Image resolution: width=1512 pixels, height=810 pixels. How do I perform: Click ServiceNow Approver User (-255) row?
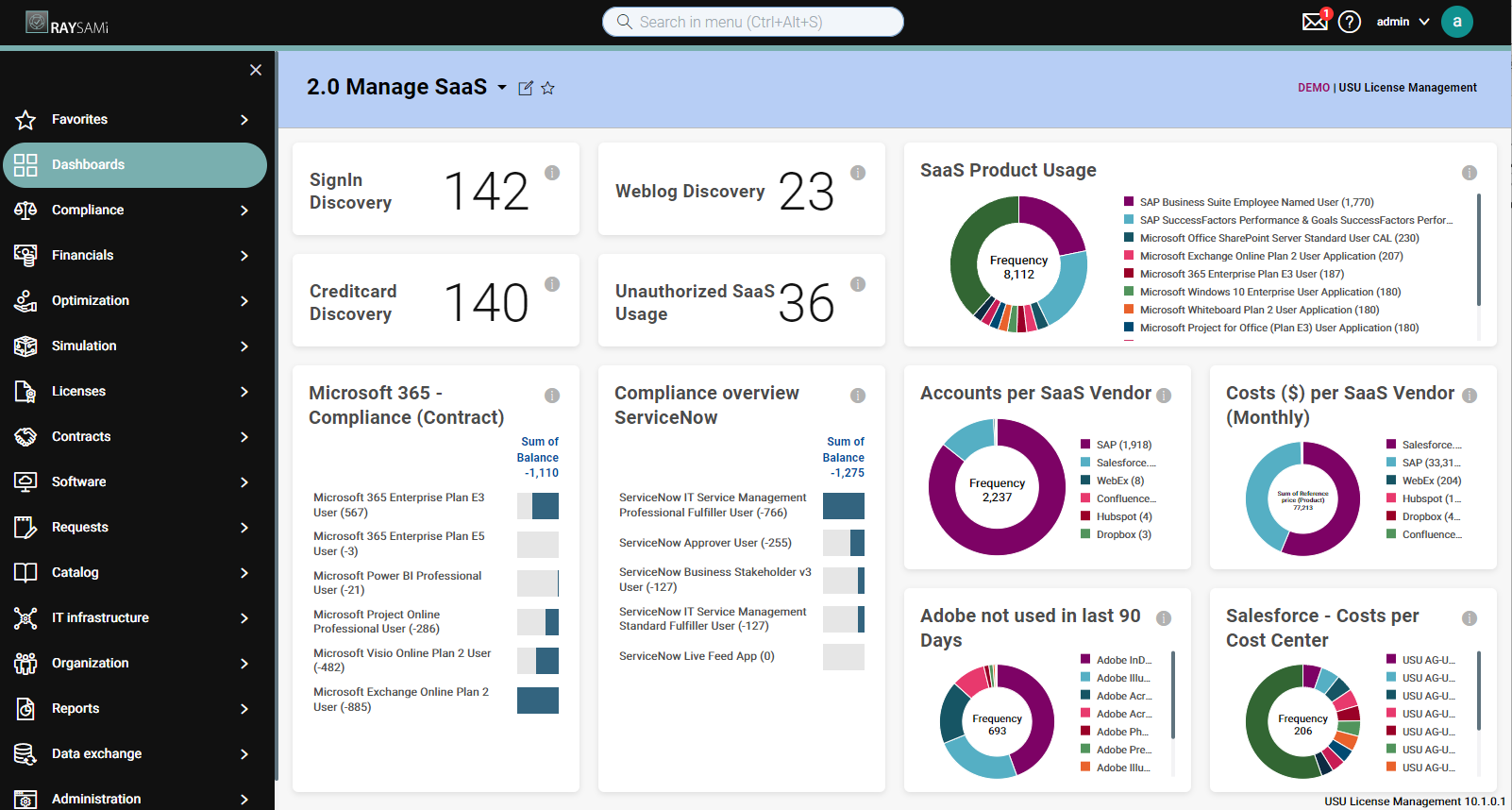741,543
